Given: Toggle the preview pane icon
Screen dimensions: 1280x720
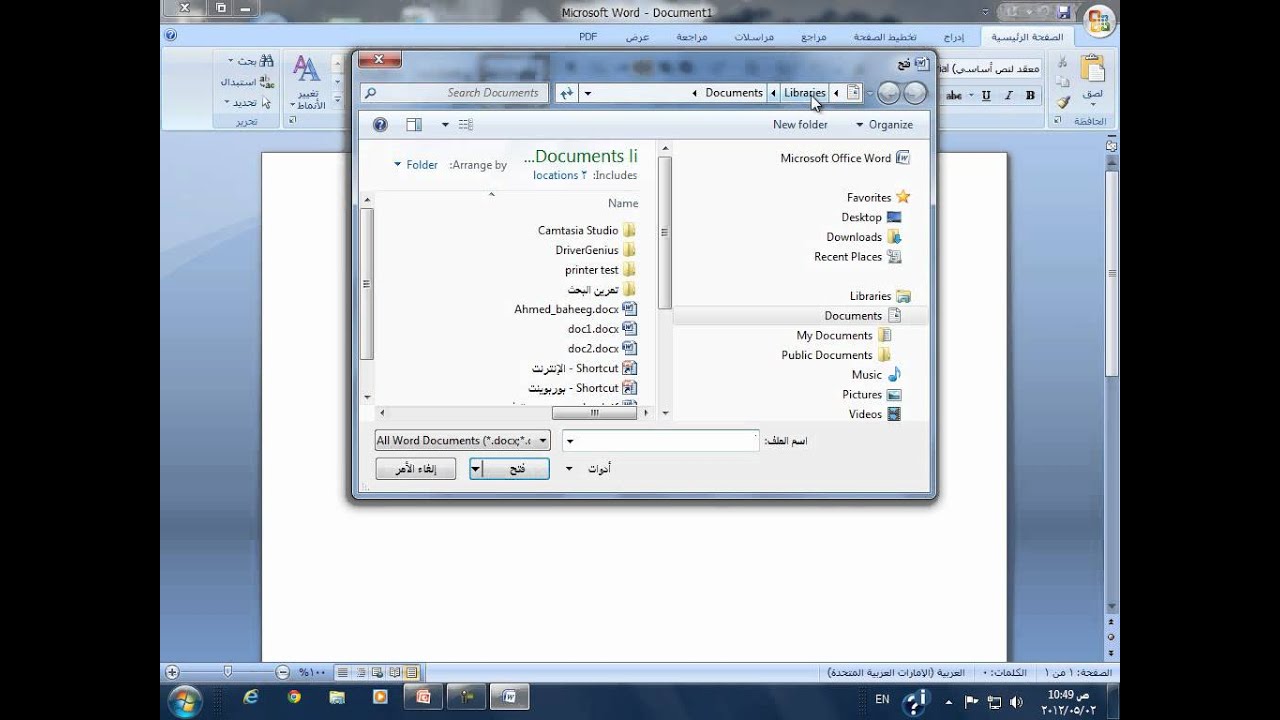Looking at the screenshot, I should pyautogui.click(x=414, y=125).
